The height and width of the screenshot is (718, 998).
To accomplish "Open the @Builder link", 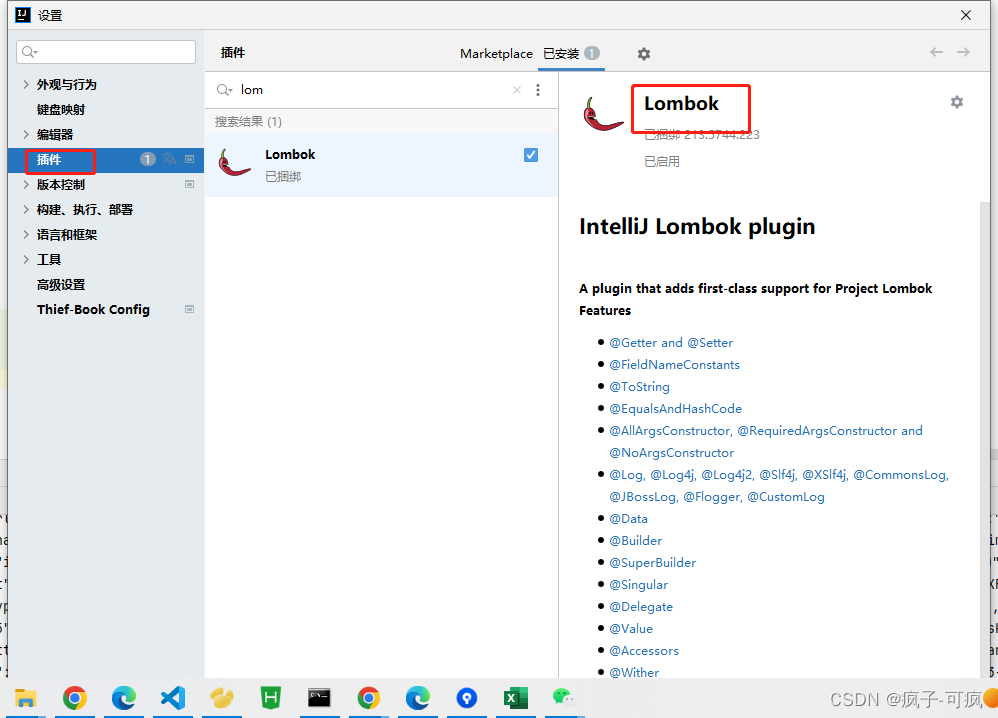I will [636, 540].
